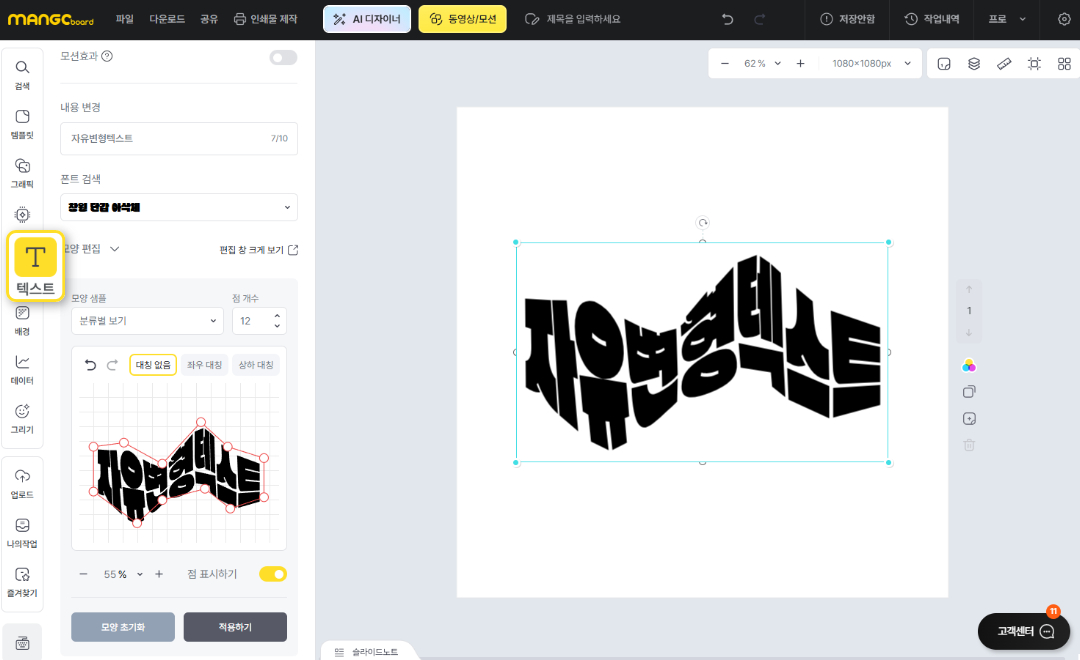Click the 모양 초기화 reset button
This screenshot has height=660, width=1080.
123,627
